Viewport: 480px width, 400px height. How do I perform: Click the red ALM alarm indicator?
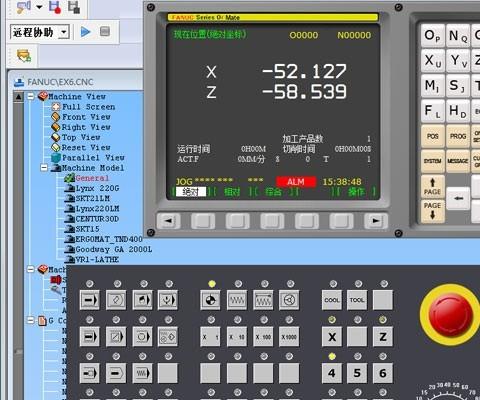pos(296,182)
